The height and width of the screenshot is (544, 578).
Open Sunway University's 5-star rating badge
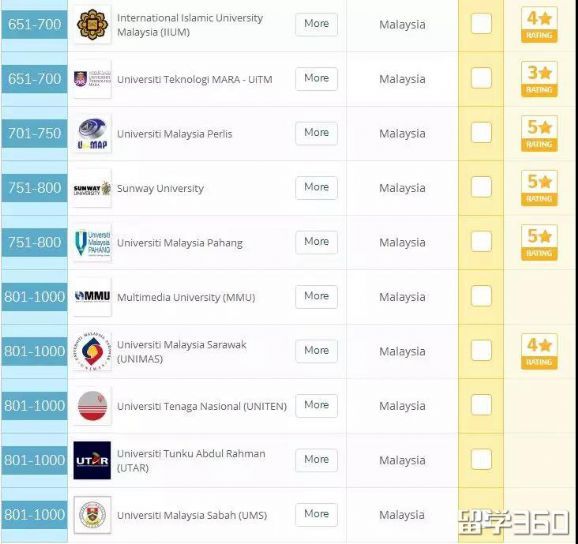click(x=539, y=188)
